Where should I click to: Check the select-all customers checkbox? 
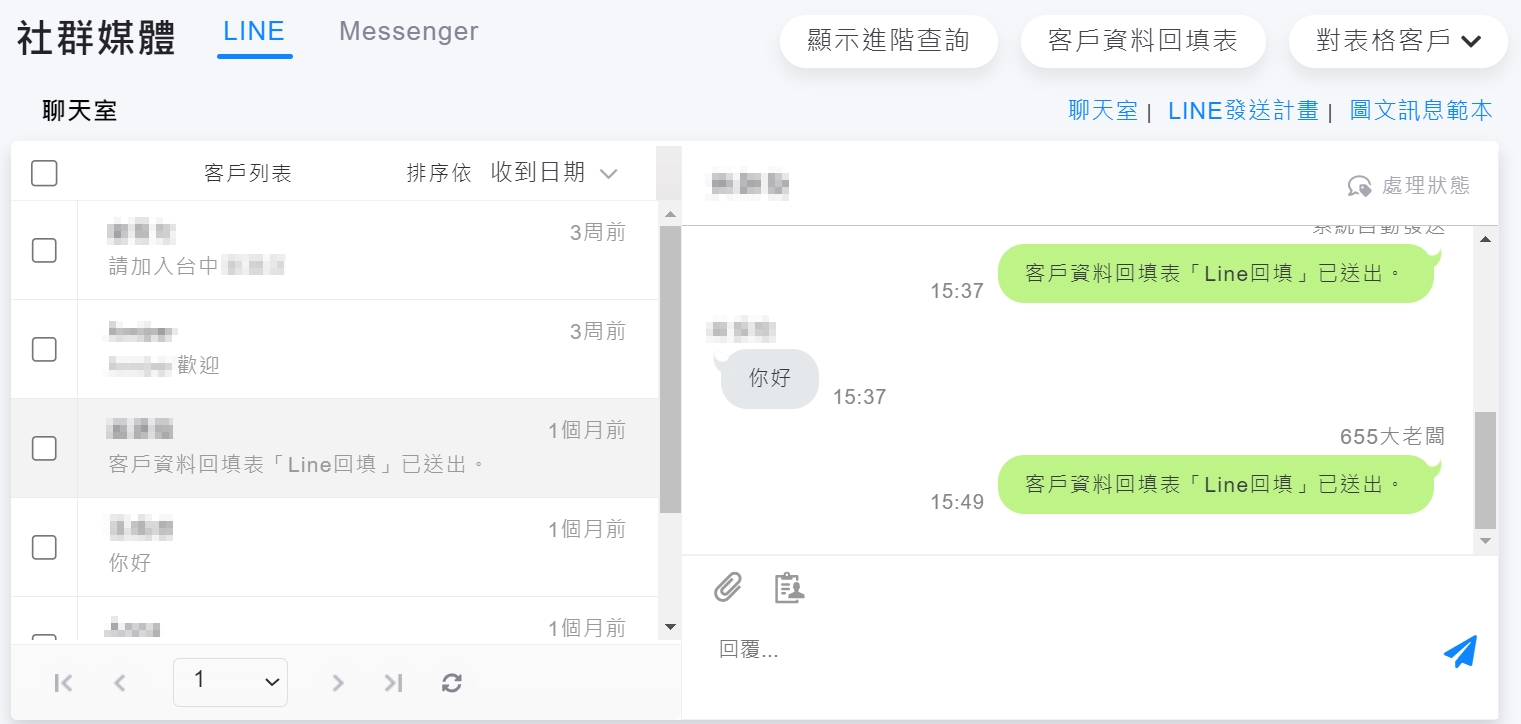point(44,173)
